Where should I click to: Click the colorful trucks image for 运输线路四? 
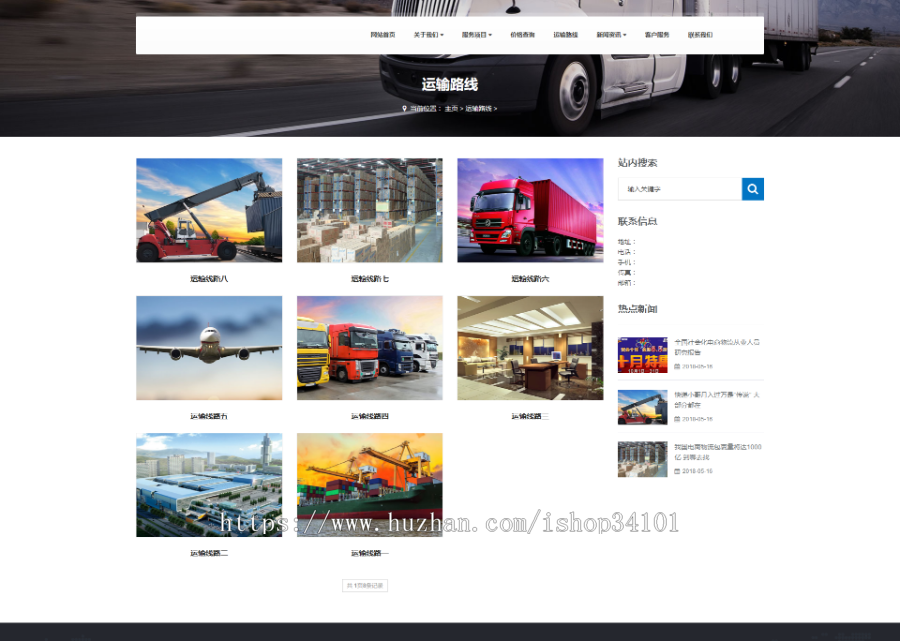(369, 347)
